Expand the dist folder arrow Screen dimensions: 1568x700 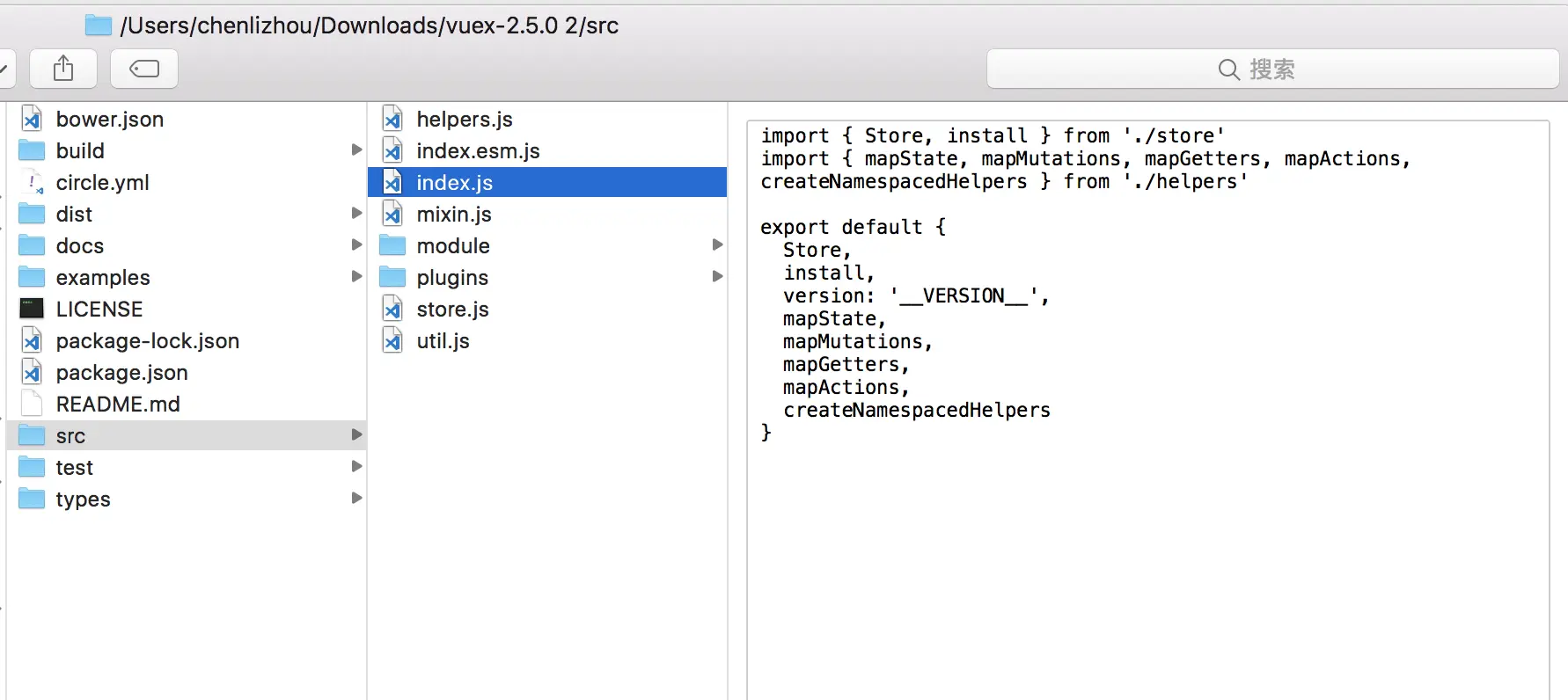click(356, 213)
